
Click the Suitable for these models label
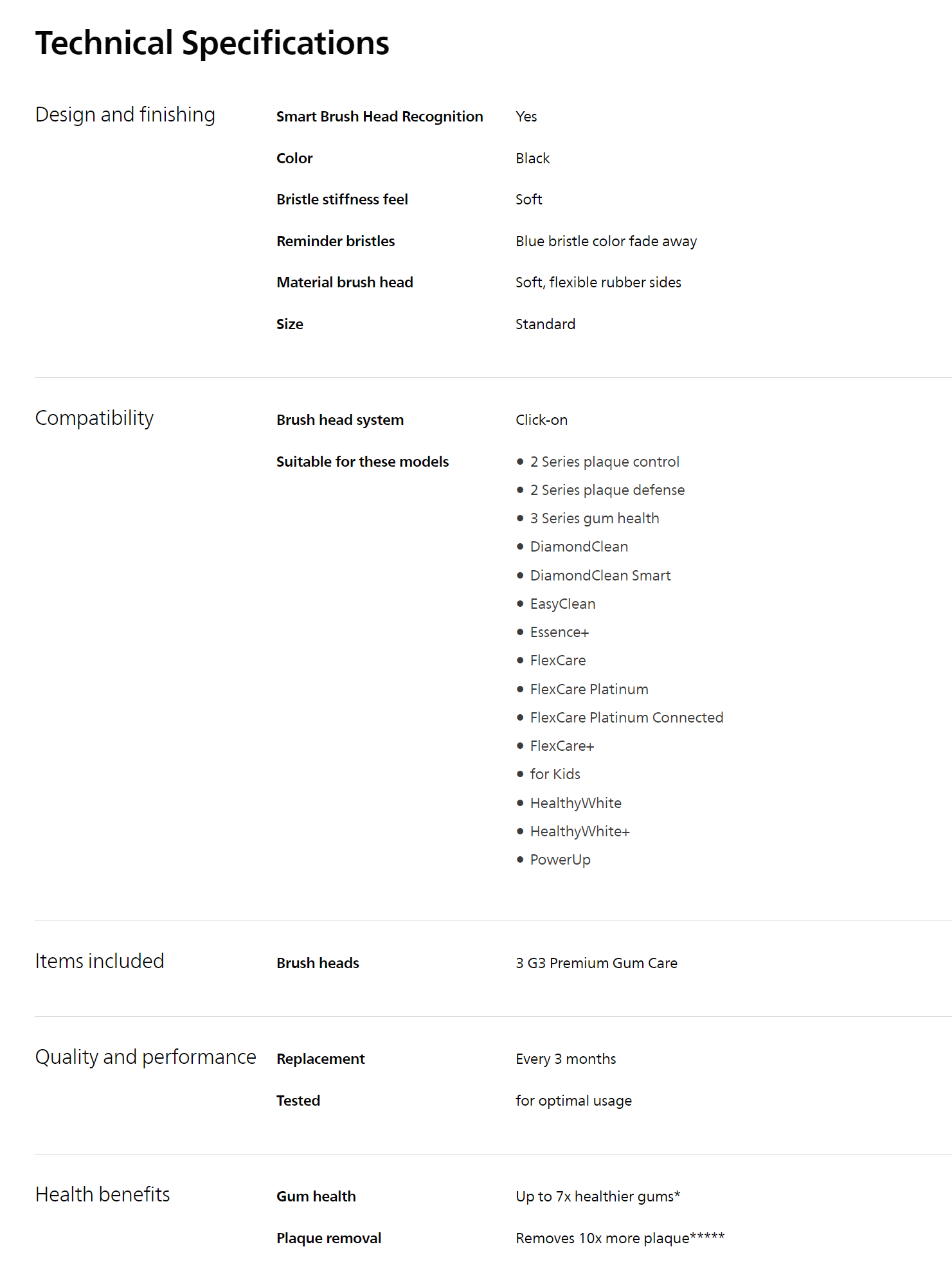363,462
